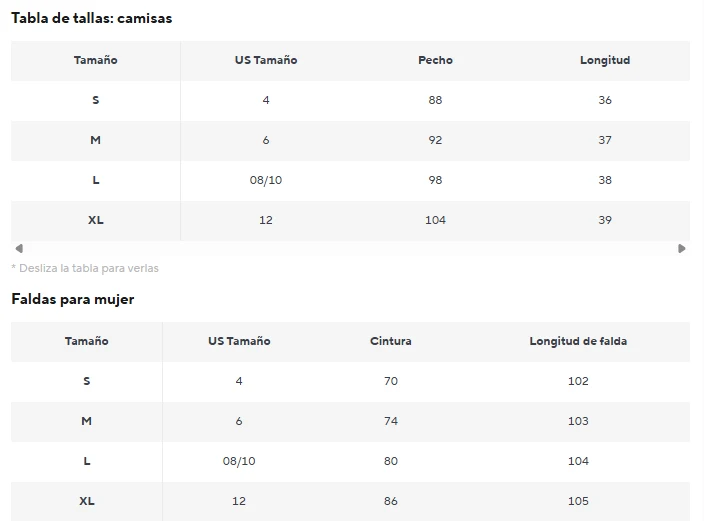
Task: Click the Longitud de falda column header
Action: point(578,341)
